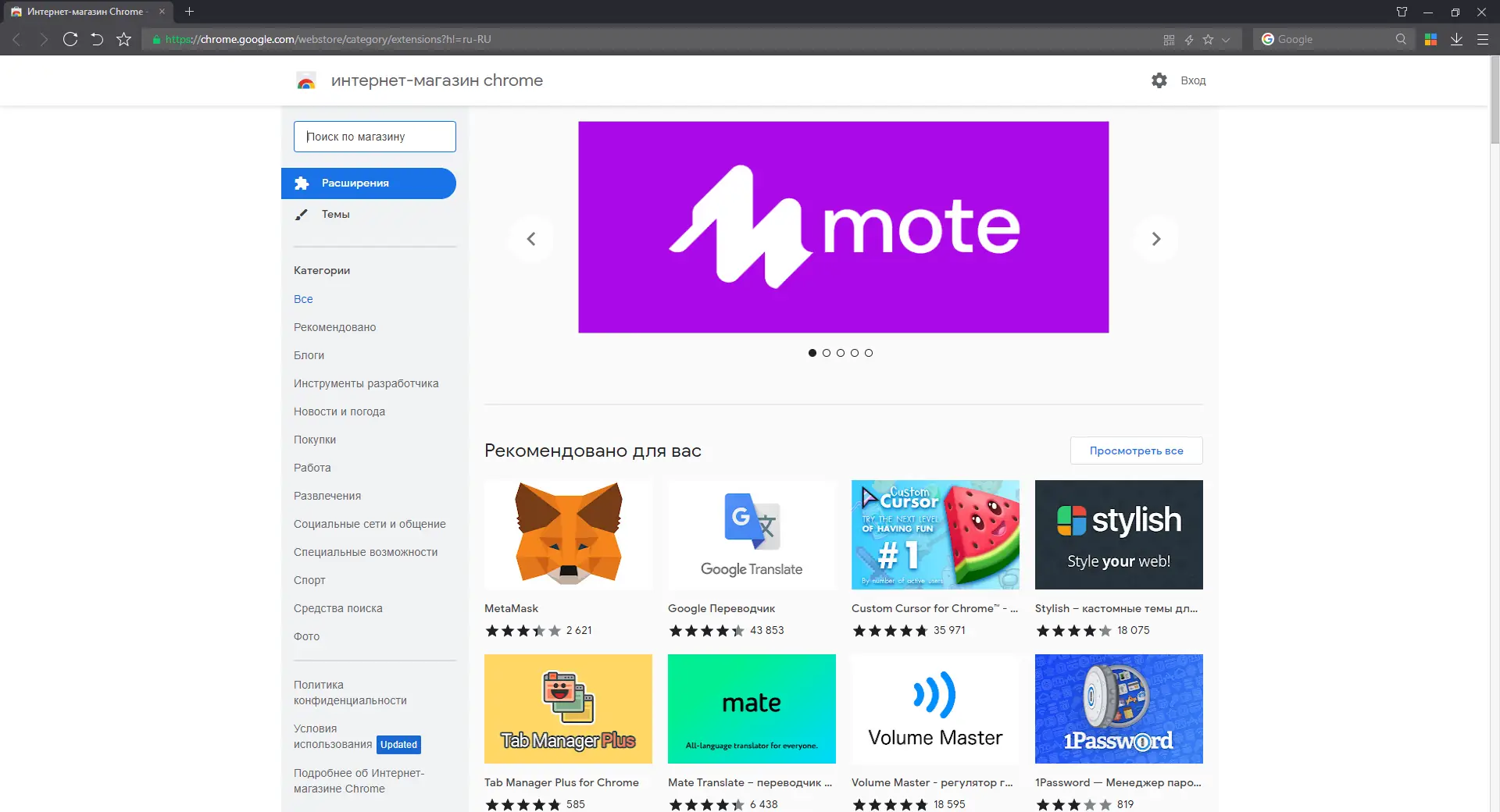
Task: Select the first carousel dot
Action: 812,353
